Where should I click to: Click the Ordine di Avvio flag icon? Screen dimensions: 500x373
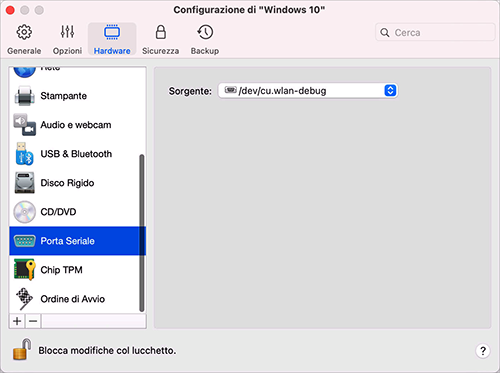(24, 299)
